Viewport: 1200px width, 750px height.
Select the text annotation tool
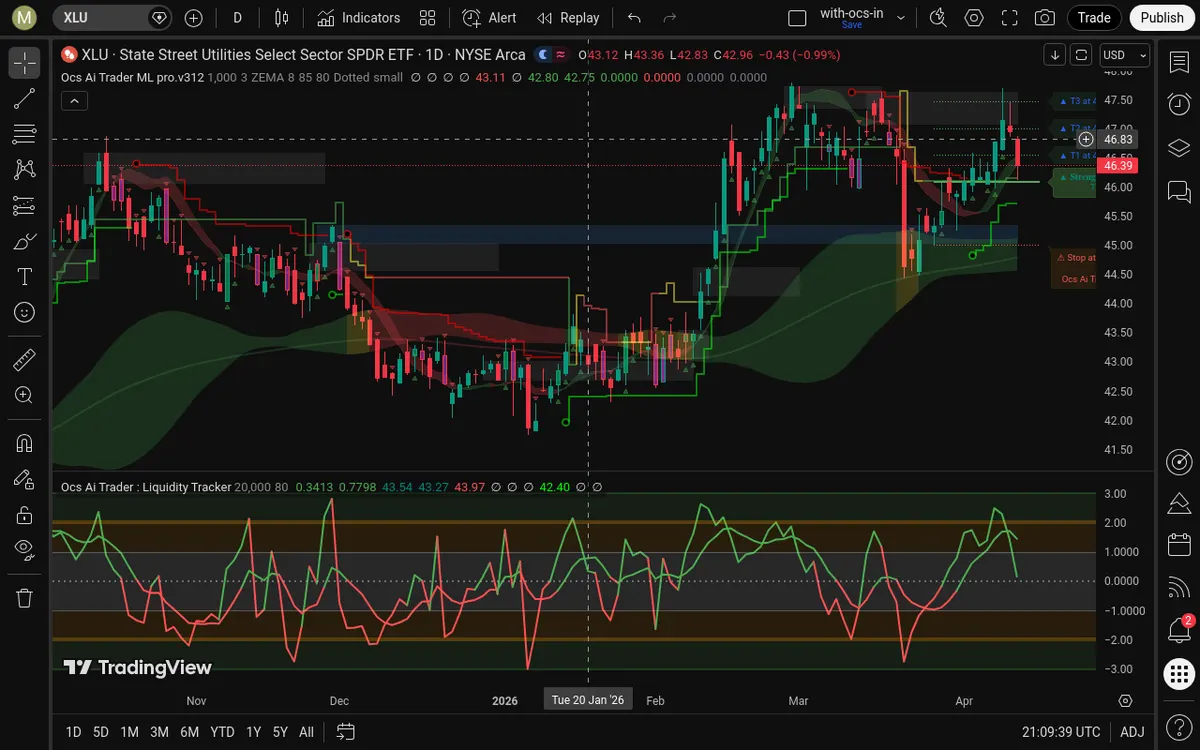click(25, 277)
